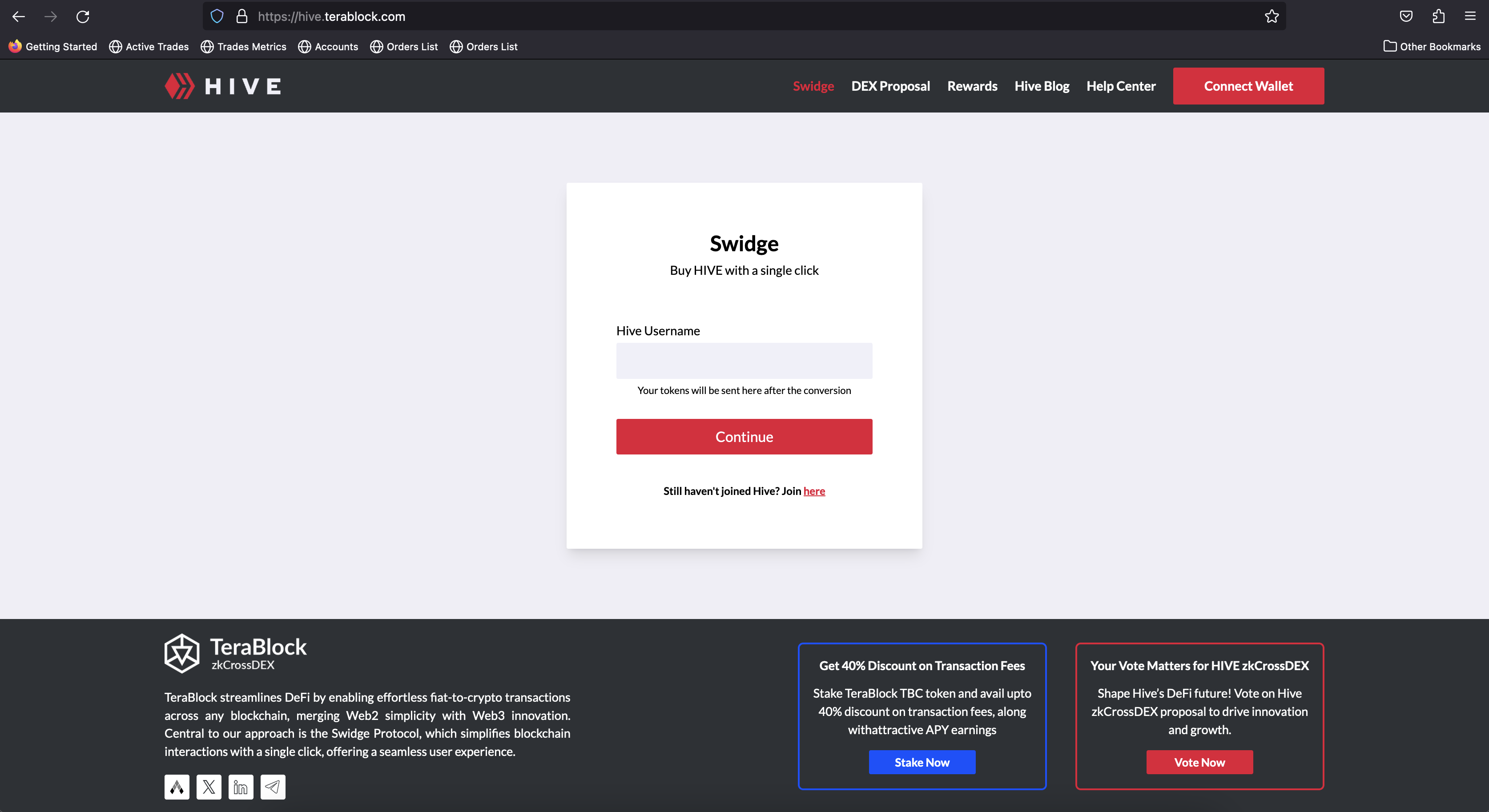Open the Extensions puzzle icon
This screenshot has height=812, width=1489.
pyautogui.click(x=1438, y=16)
